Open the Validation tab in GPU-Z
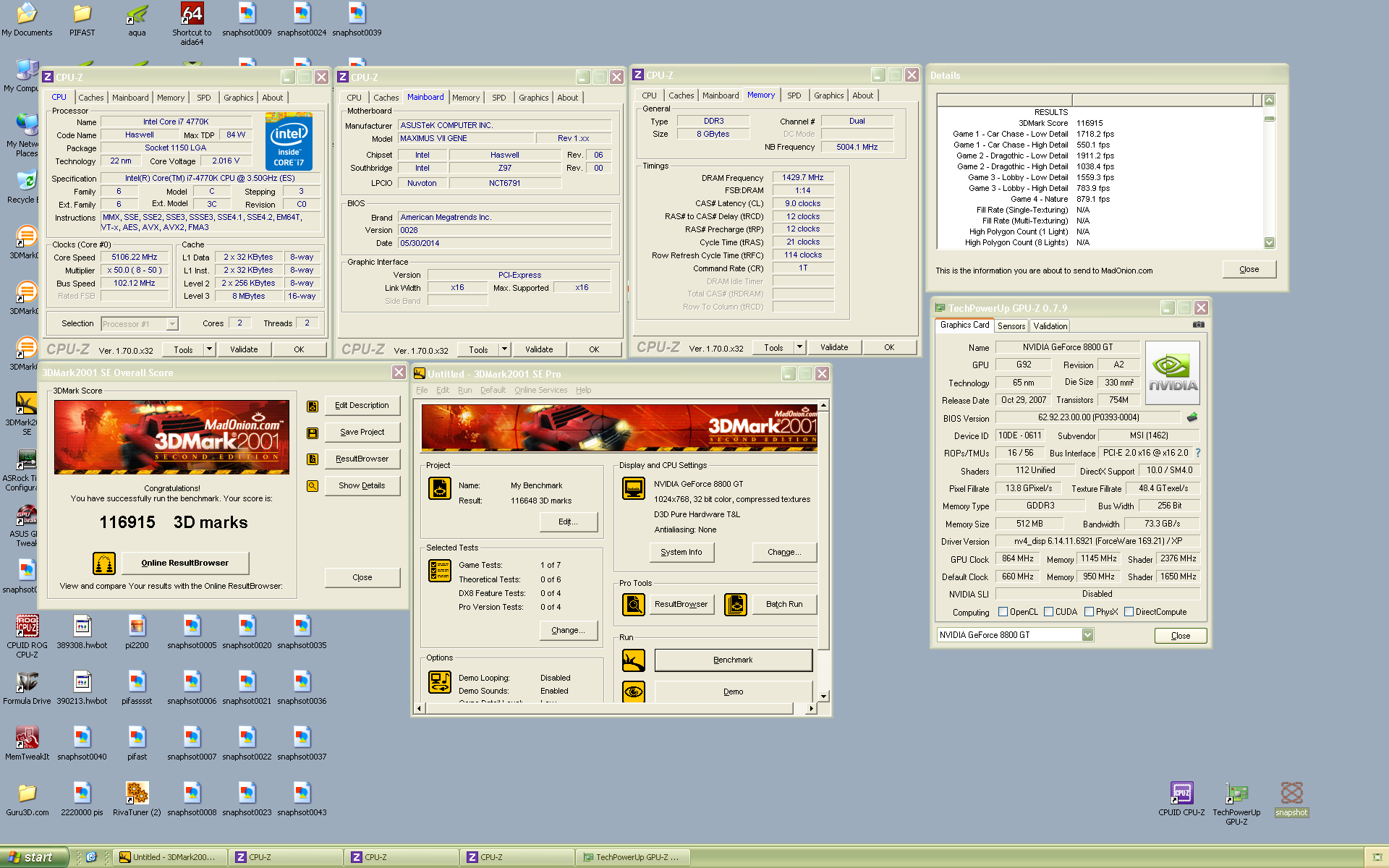1389x868 pixels. click(1050, 326)
